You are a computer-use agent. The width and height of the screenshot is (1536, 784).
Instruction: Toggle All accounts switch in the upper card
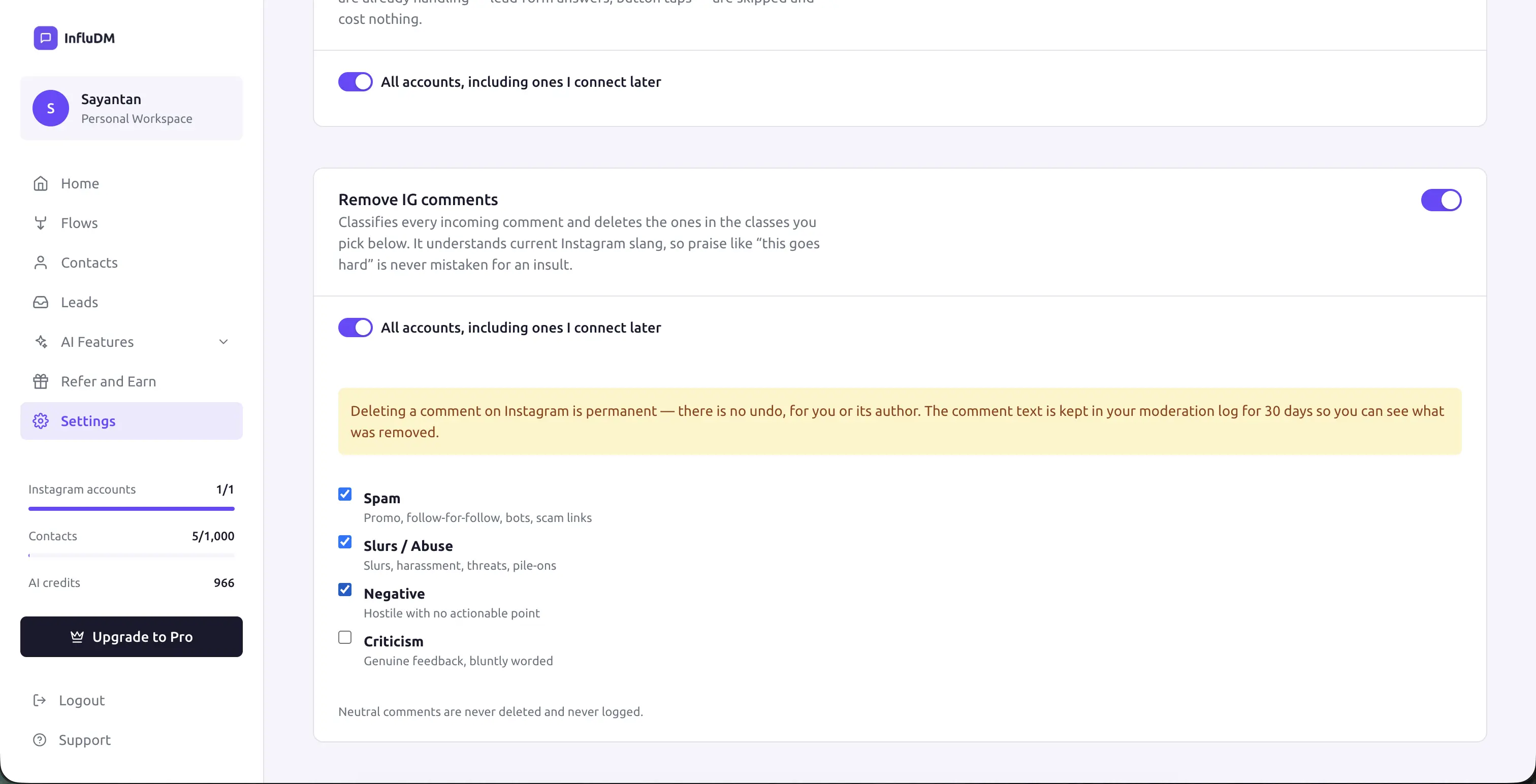356,82
